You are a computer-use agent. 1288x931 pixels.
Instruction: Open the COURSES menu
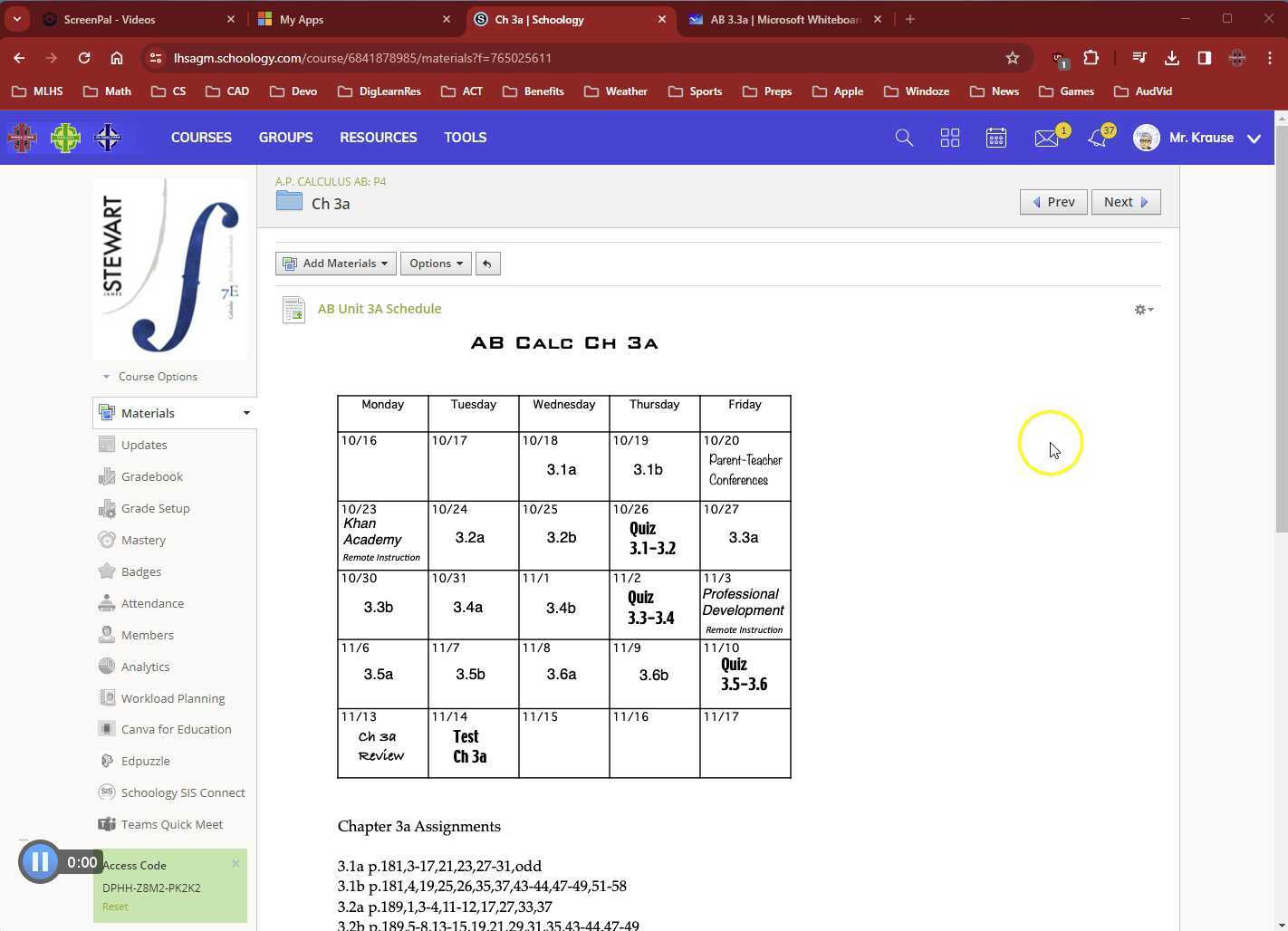[x=201, y=137]
